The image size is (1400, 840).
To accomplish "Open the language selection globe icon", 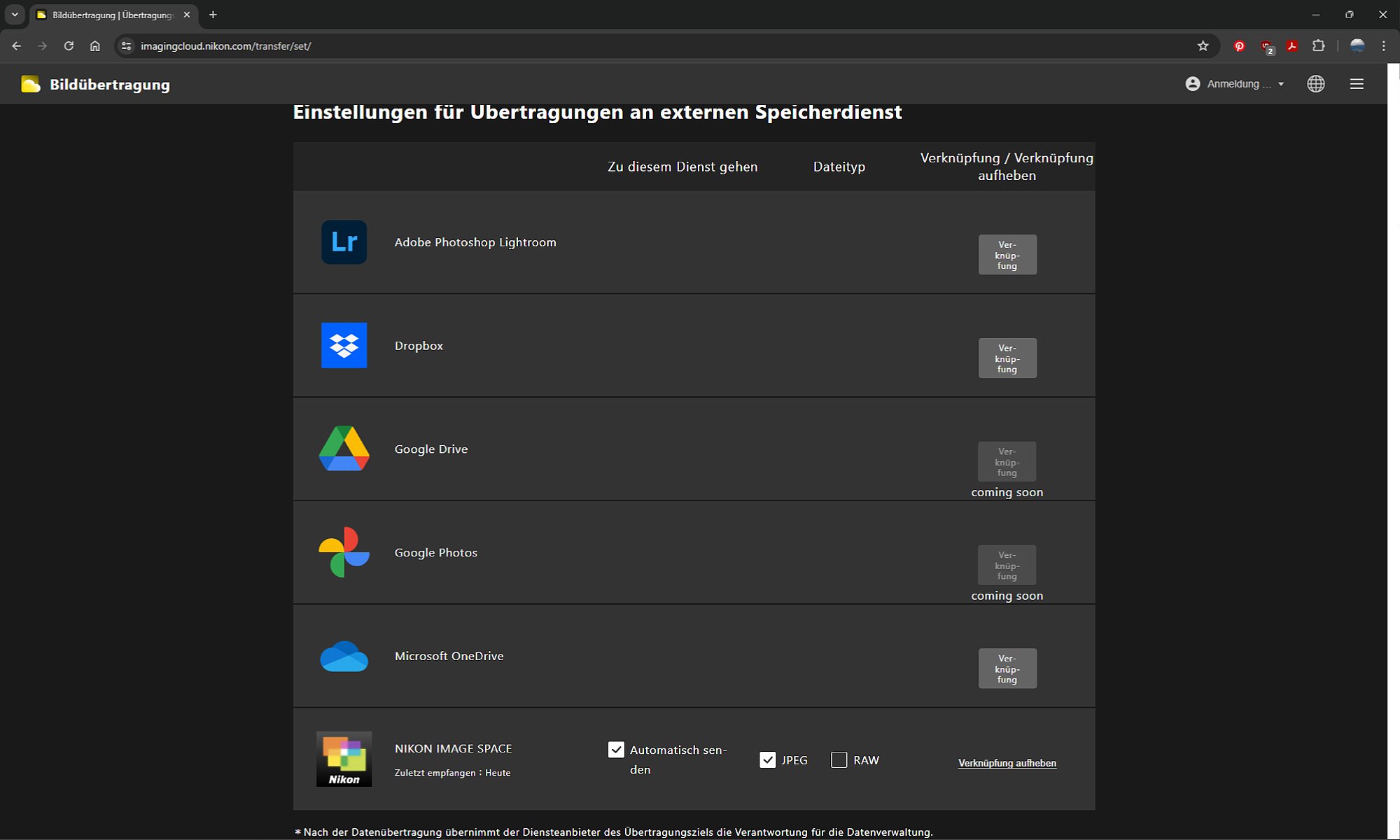I will 1315,84.
